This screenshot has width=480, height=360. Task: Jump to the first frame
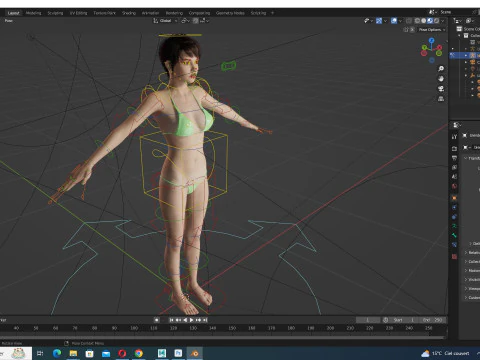tap(171, 320)
